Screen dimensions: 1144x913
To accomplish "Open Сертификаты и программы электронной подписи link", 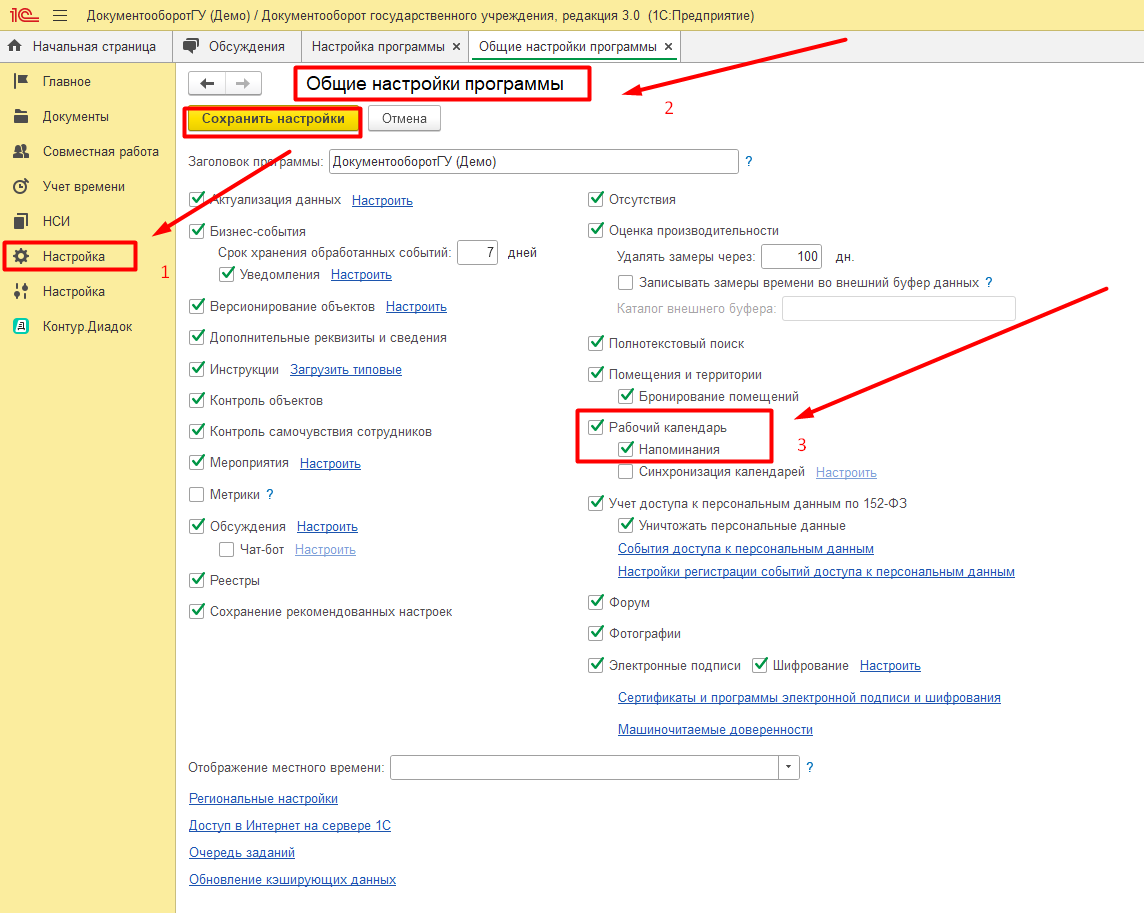I will [x=809, y=697].
